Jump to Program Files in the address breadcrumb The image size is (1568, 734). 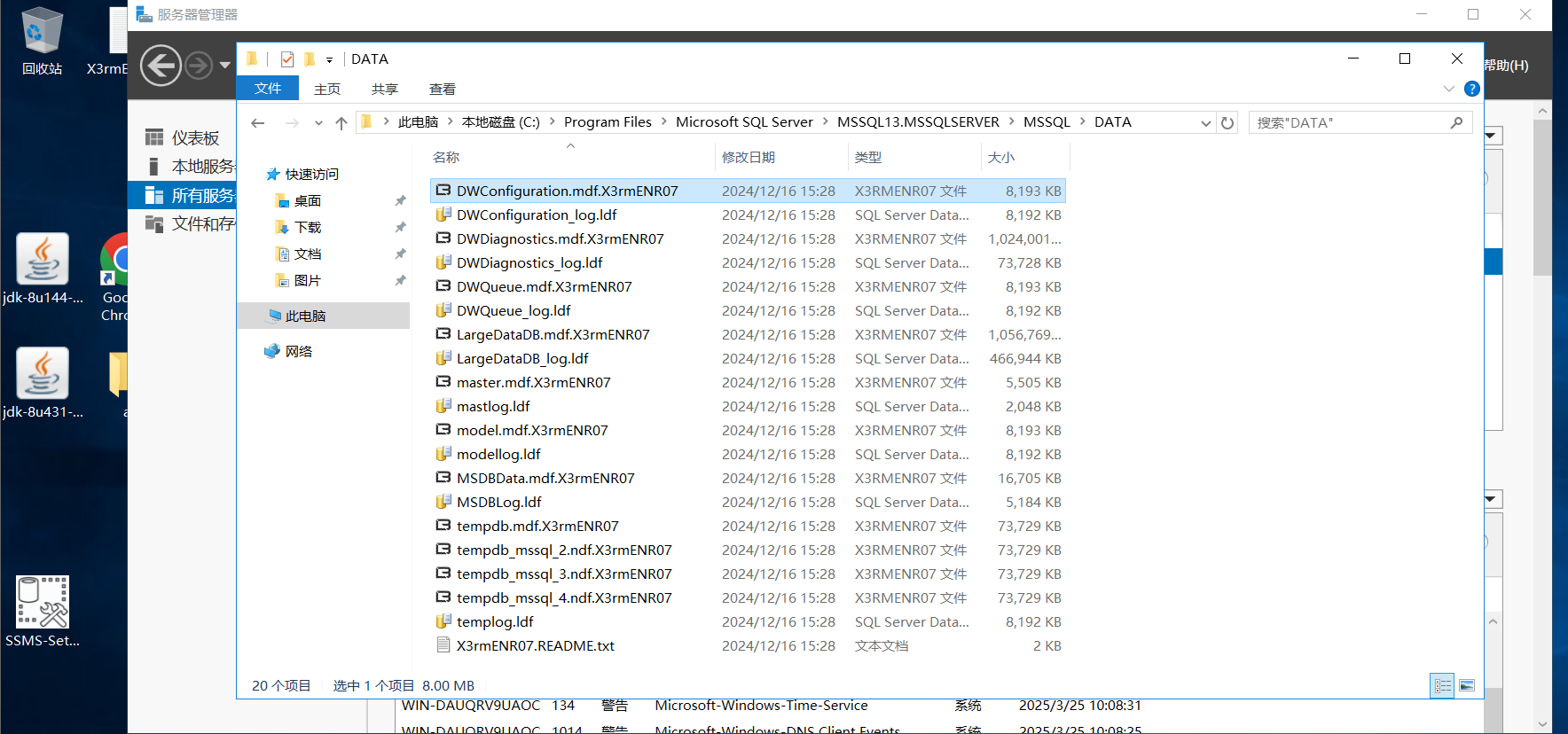click(608, 122)
